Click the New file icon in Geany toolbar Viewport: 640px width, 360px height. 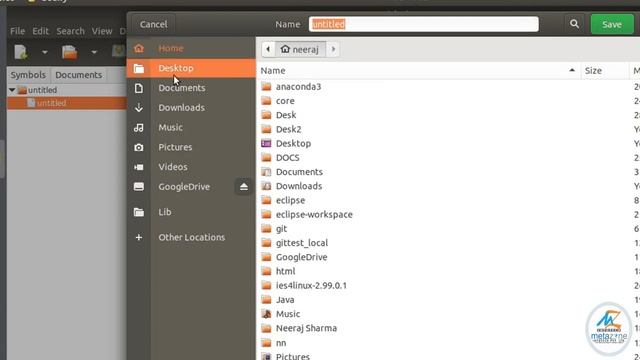pyautogui.click(x=21, y=52)
